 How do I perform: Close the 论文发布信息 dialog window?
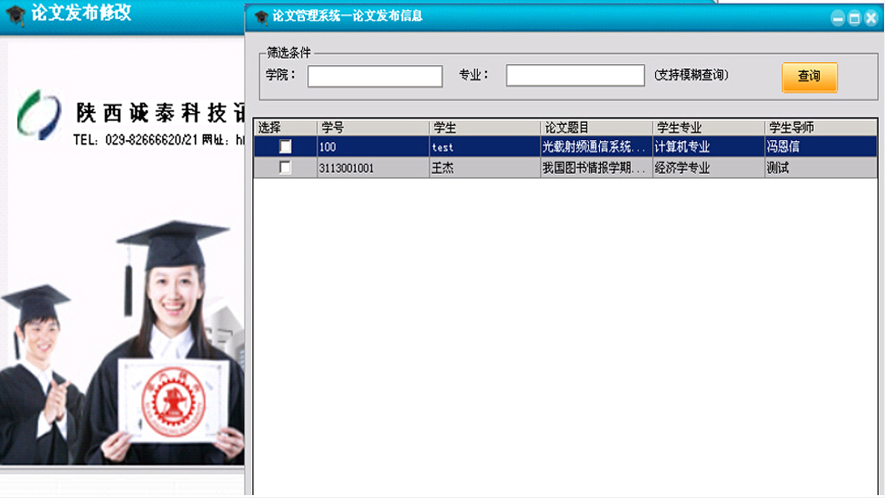tap(870, 18)
